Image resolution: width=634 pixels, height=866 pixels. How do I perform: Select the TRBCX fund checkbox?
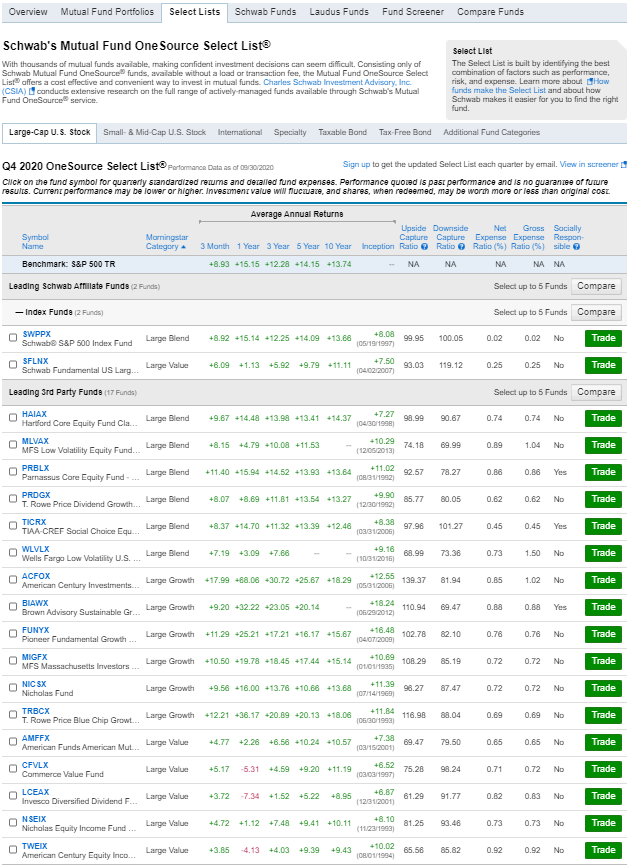click(x=13, y=715)
